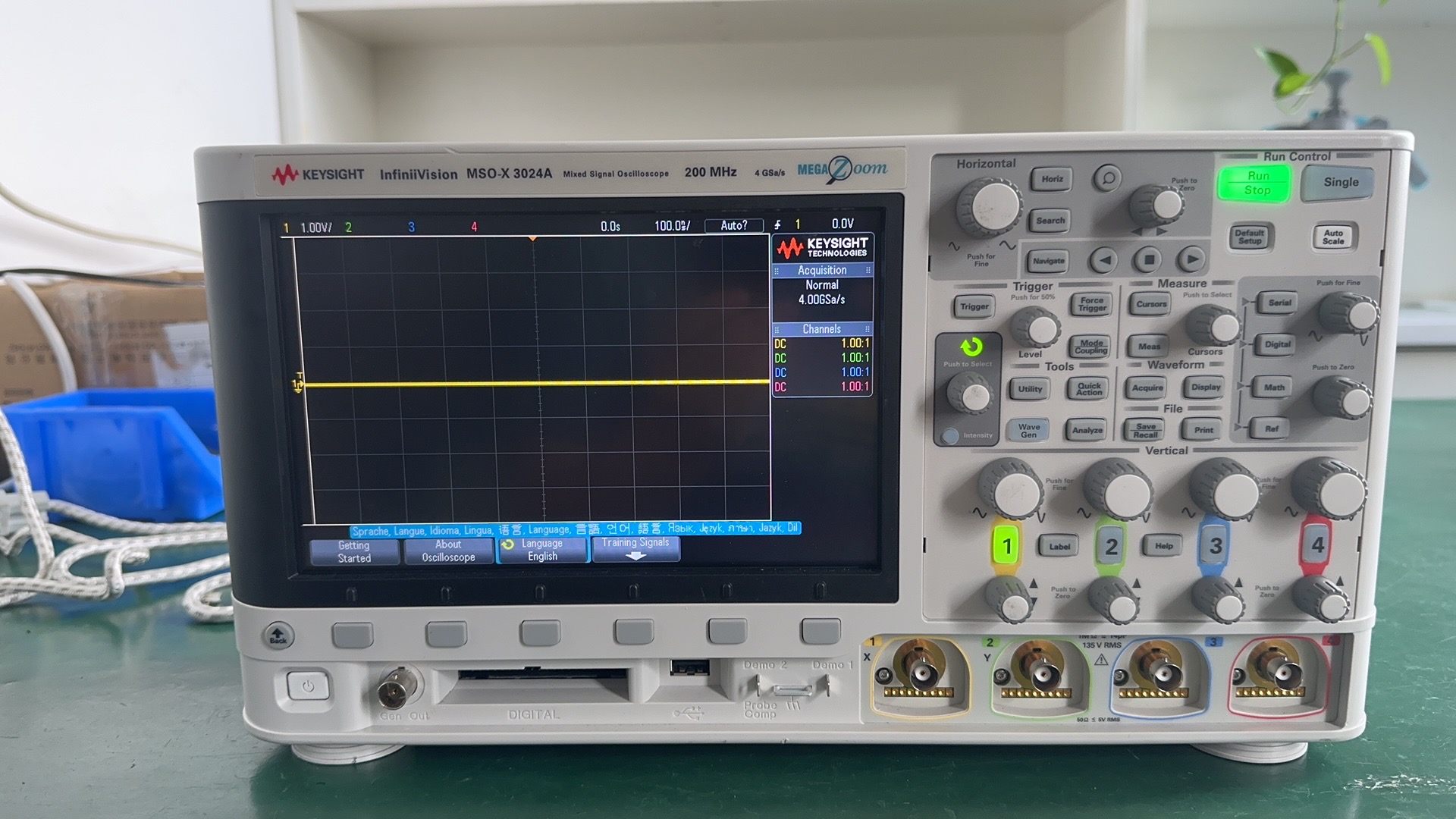Select About Oscilloscope softkey menu
The image size is (1456, 819).
(448, 551)
